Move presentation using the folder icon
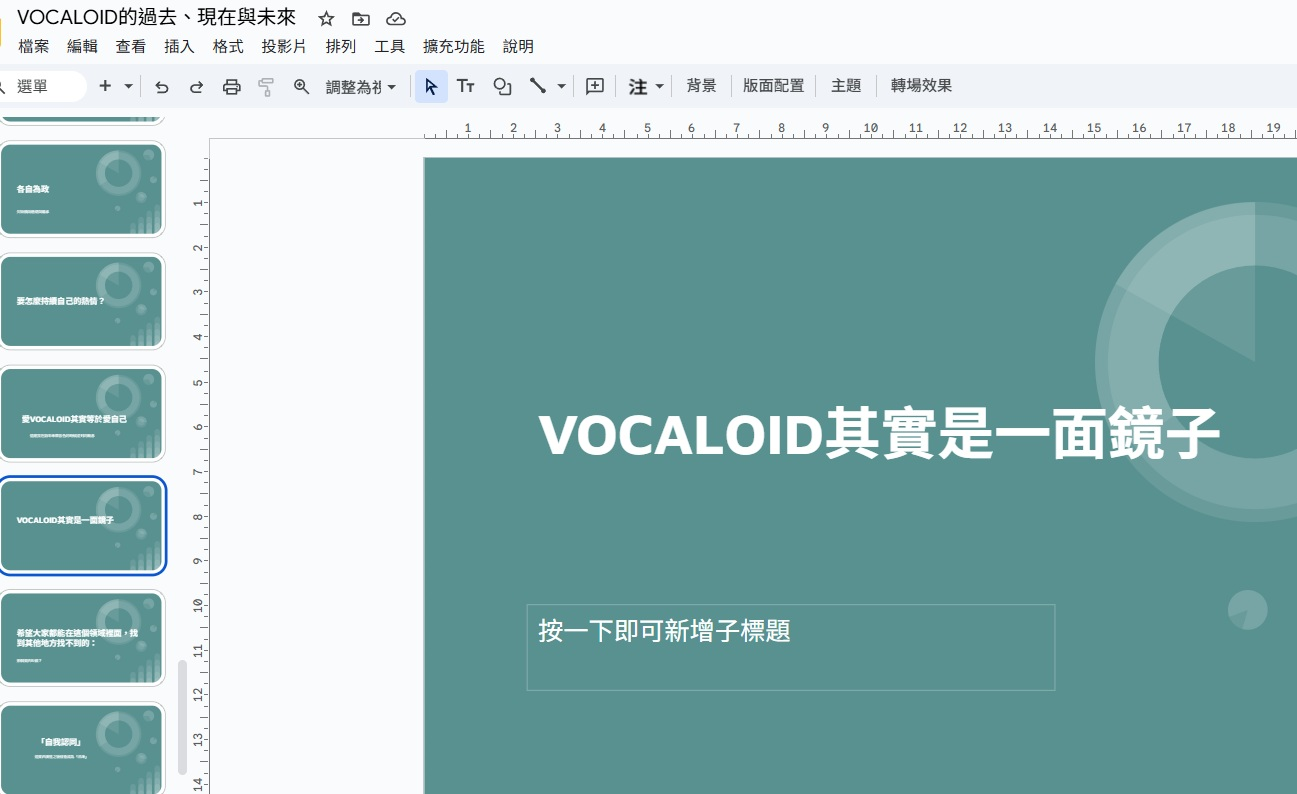 point(361,19)
